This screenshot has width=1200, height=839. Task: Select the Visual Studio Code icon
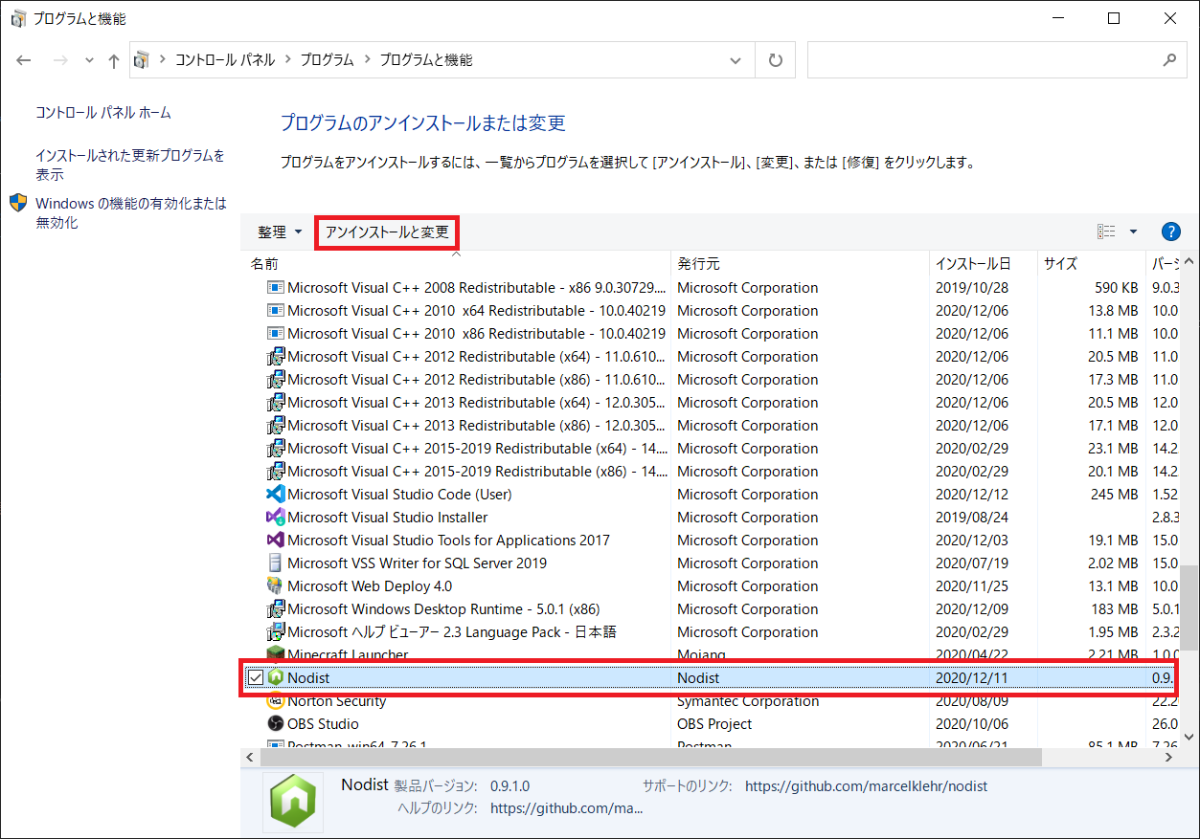click(276, 495)
